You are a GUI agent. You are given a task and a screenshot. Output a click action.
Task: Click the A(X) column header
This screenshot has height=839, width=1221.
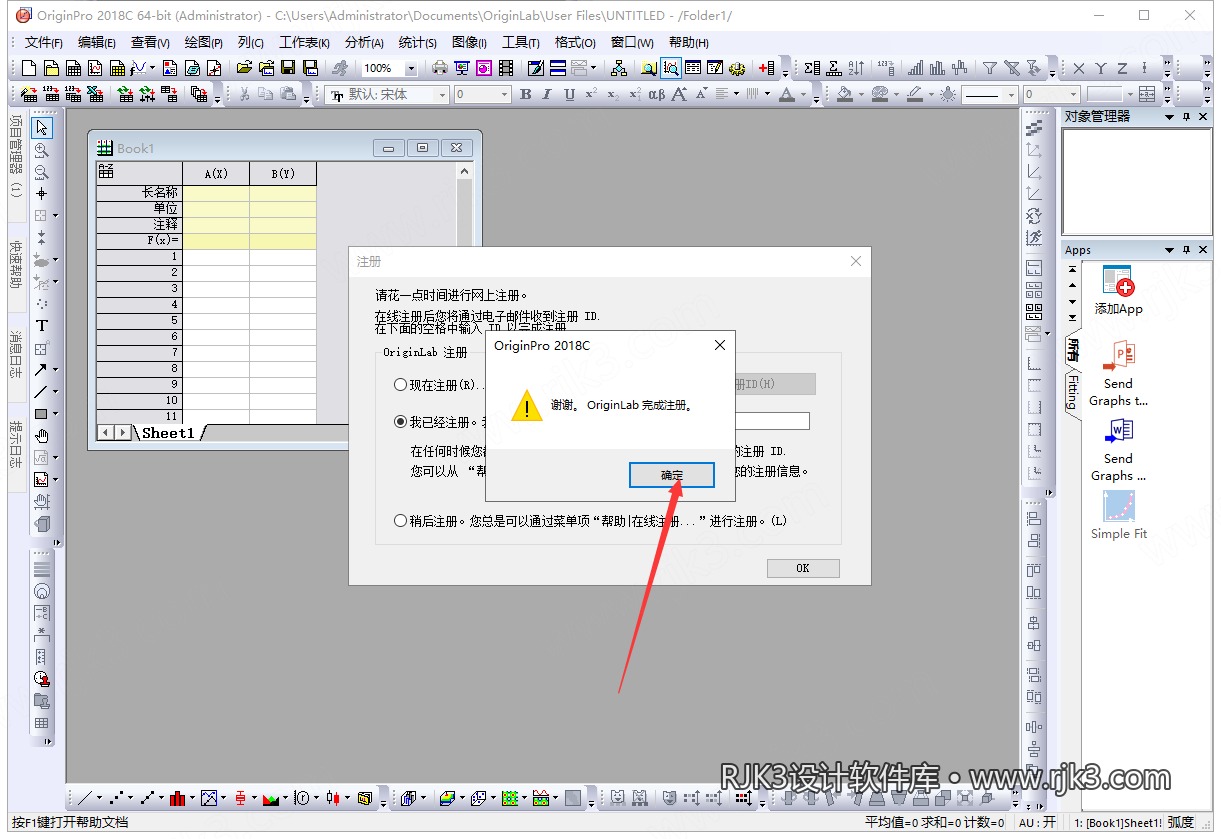click(x=216, y=174)
